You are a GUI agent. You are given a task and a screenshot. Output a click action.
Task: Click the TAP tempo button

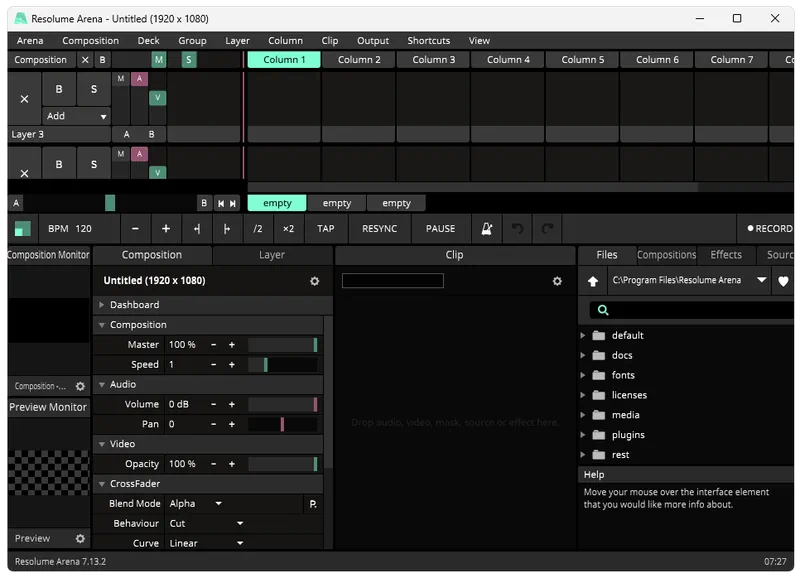(x=326, y=229)
